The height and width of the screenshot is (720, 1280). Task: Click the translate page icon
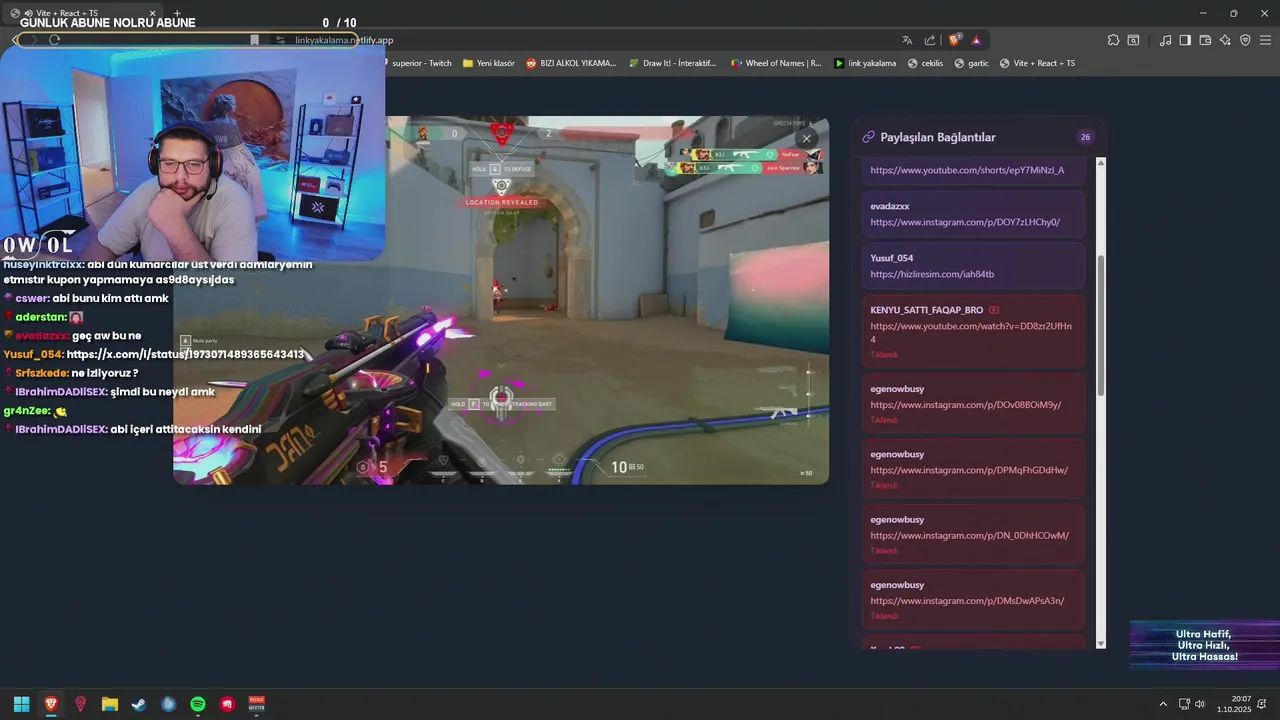[907, 40]
